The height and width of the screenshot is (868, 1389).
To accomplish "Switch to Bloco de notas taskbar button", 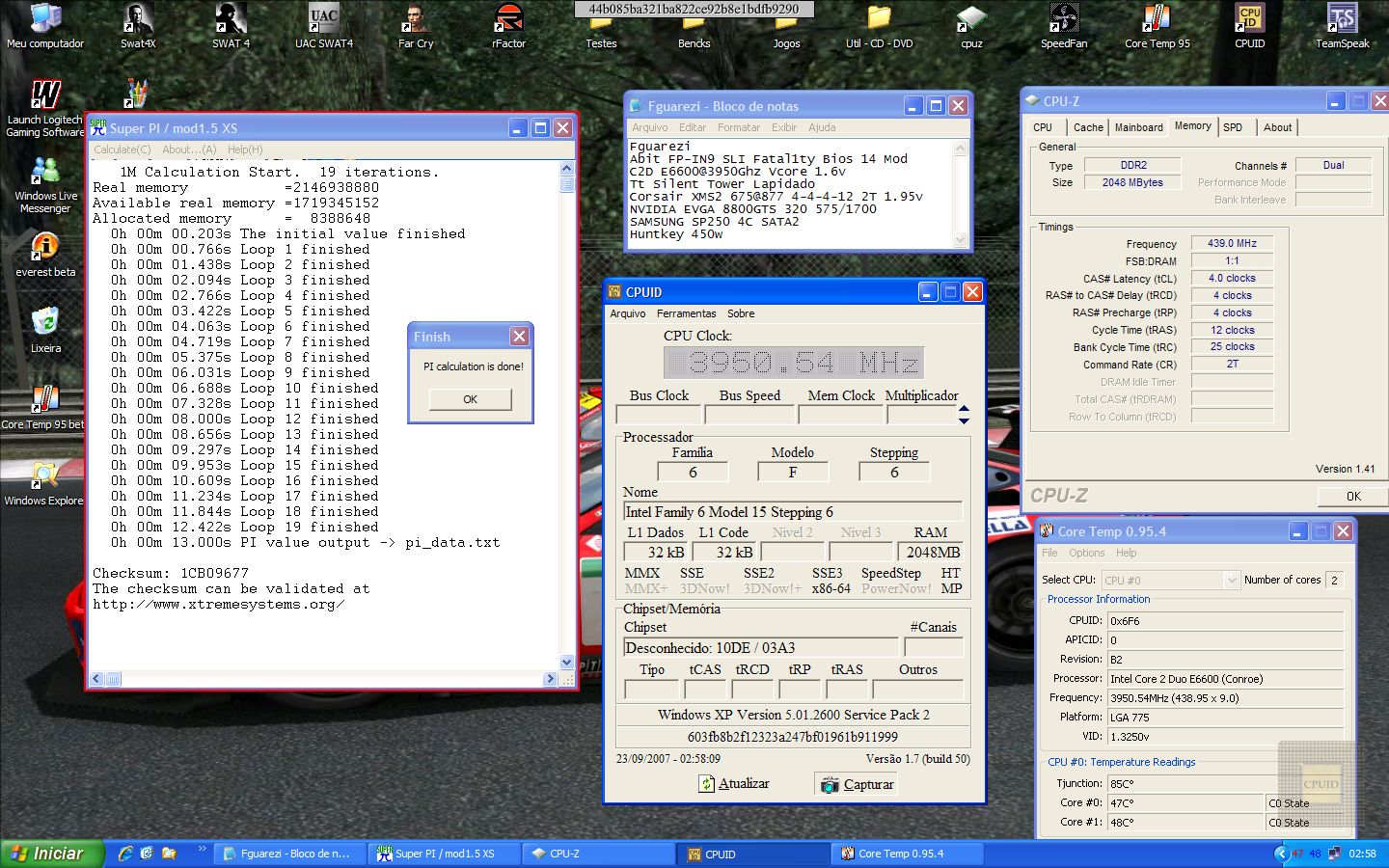I will pos(290,854).
